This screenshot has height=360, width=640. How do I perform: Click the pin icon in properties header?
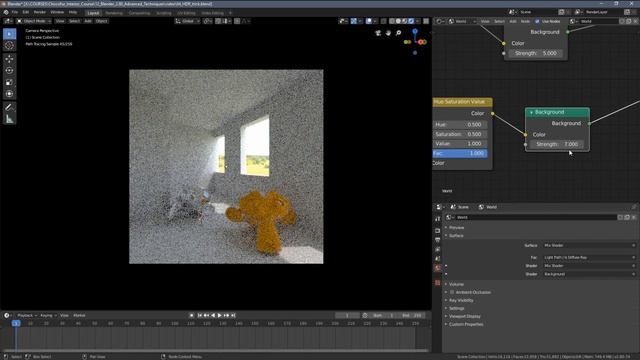(634, 207)
